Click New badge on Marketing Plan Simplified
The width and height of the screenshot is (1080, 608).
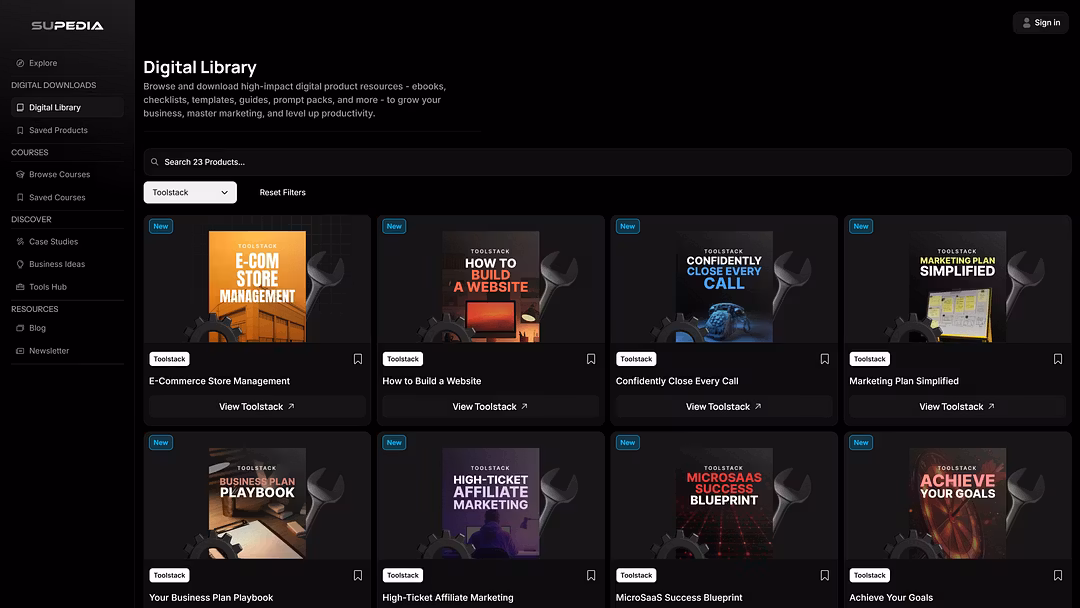(x=861, y=226)
